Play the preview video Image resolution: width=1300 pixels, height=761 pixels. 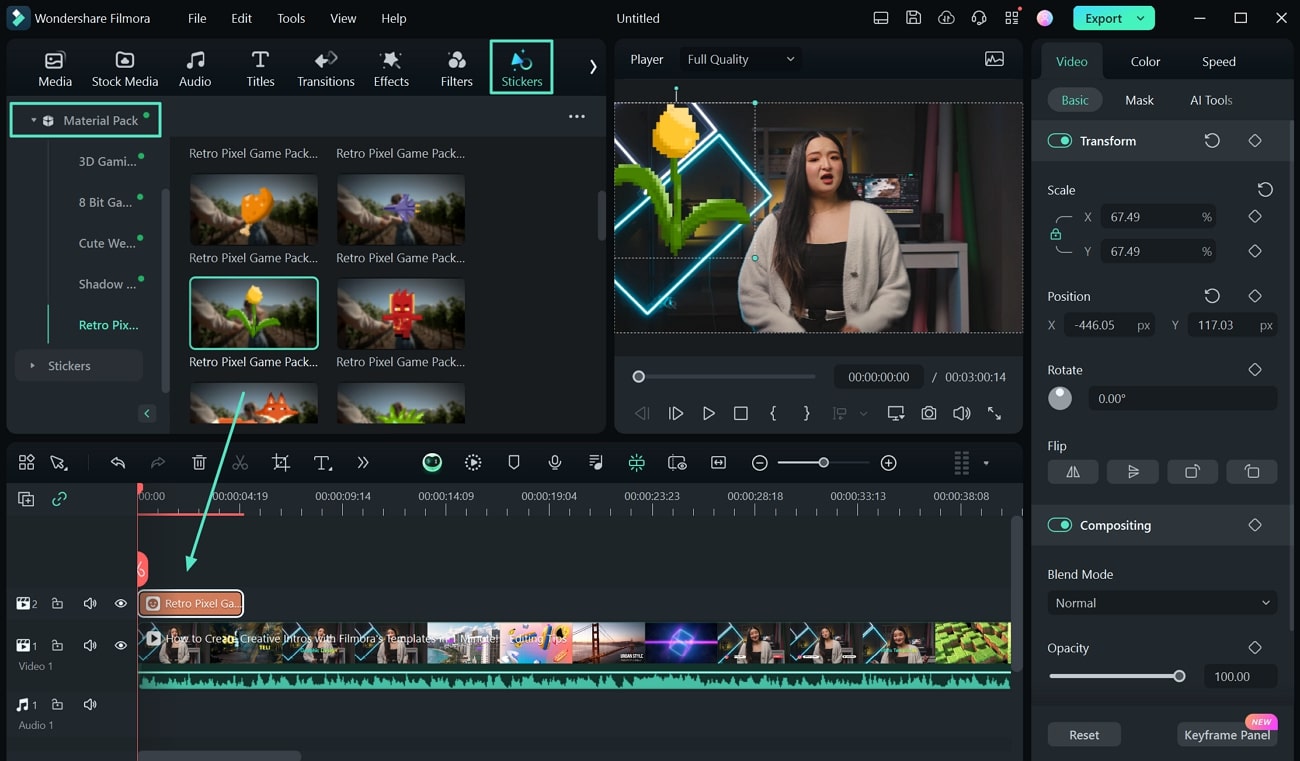tap(708, 413)
